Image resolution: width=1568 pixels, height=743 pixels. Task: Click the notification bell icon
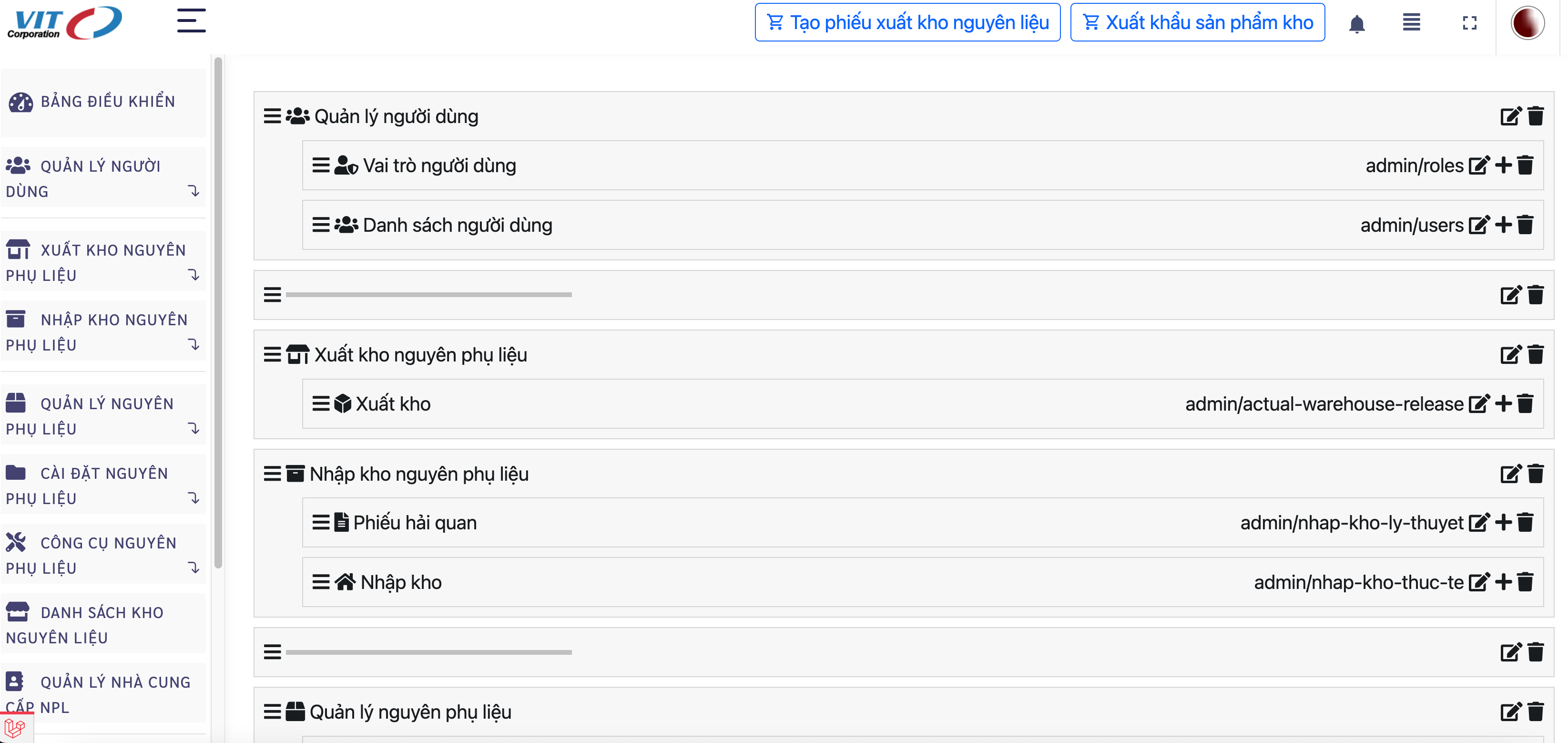1356,24
